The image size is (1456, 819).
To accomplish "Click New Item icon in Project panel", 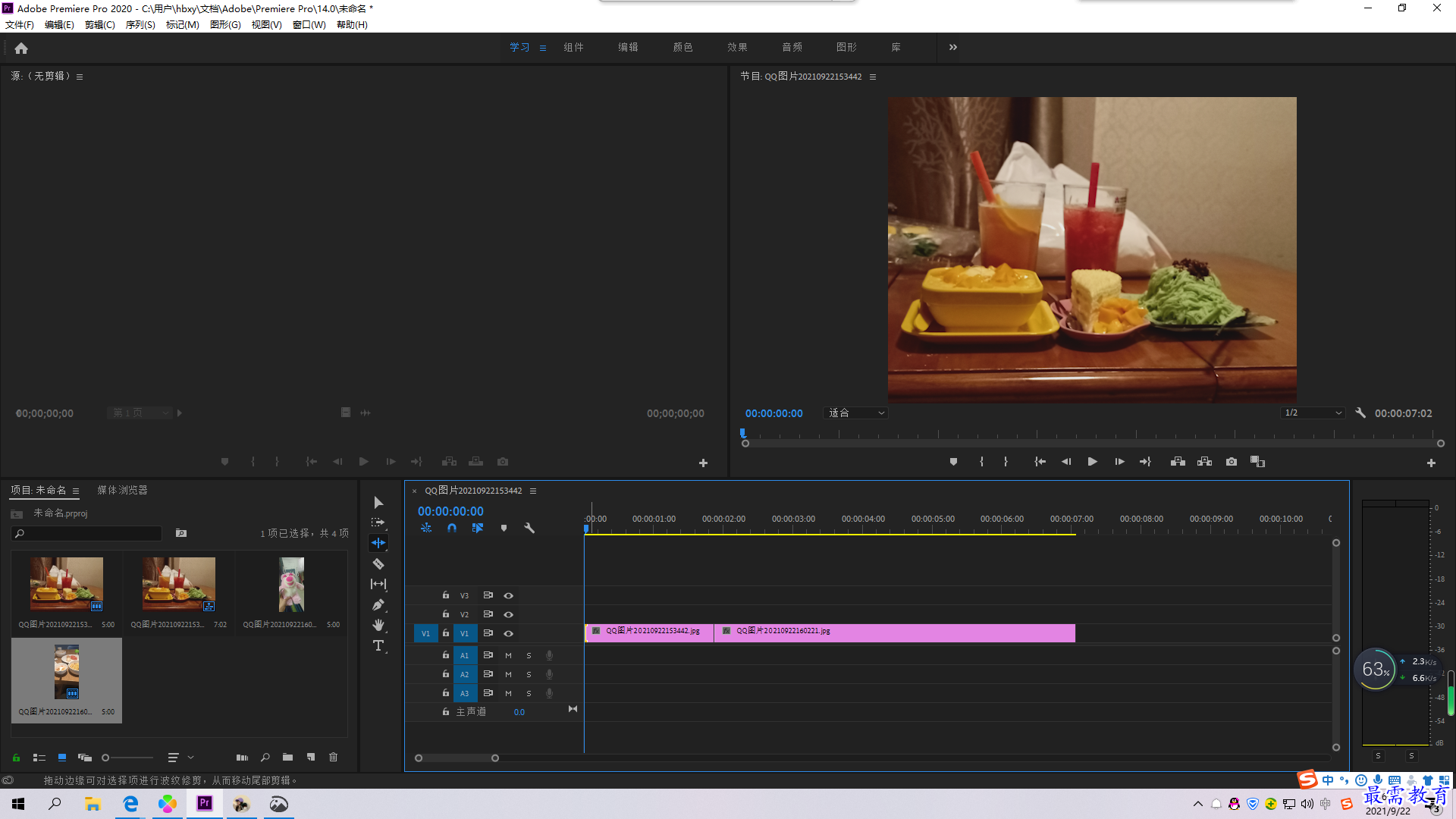I will tap(311, 757).
